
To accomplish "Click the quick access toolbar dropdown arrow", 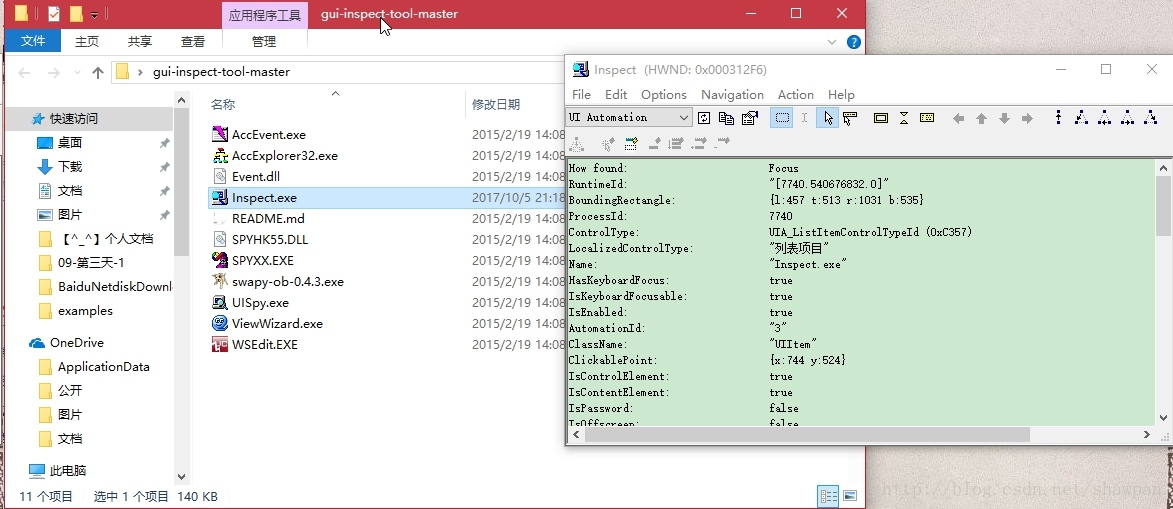I will 94,14.
